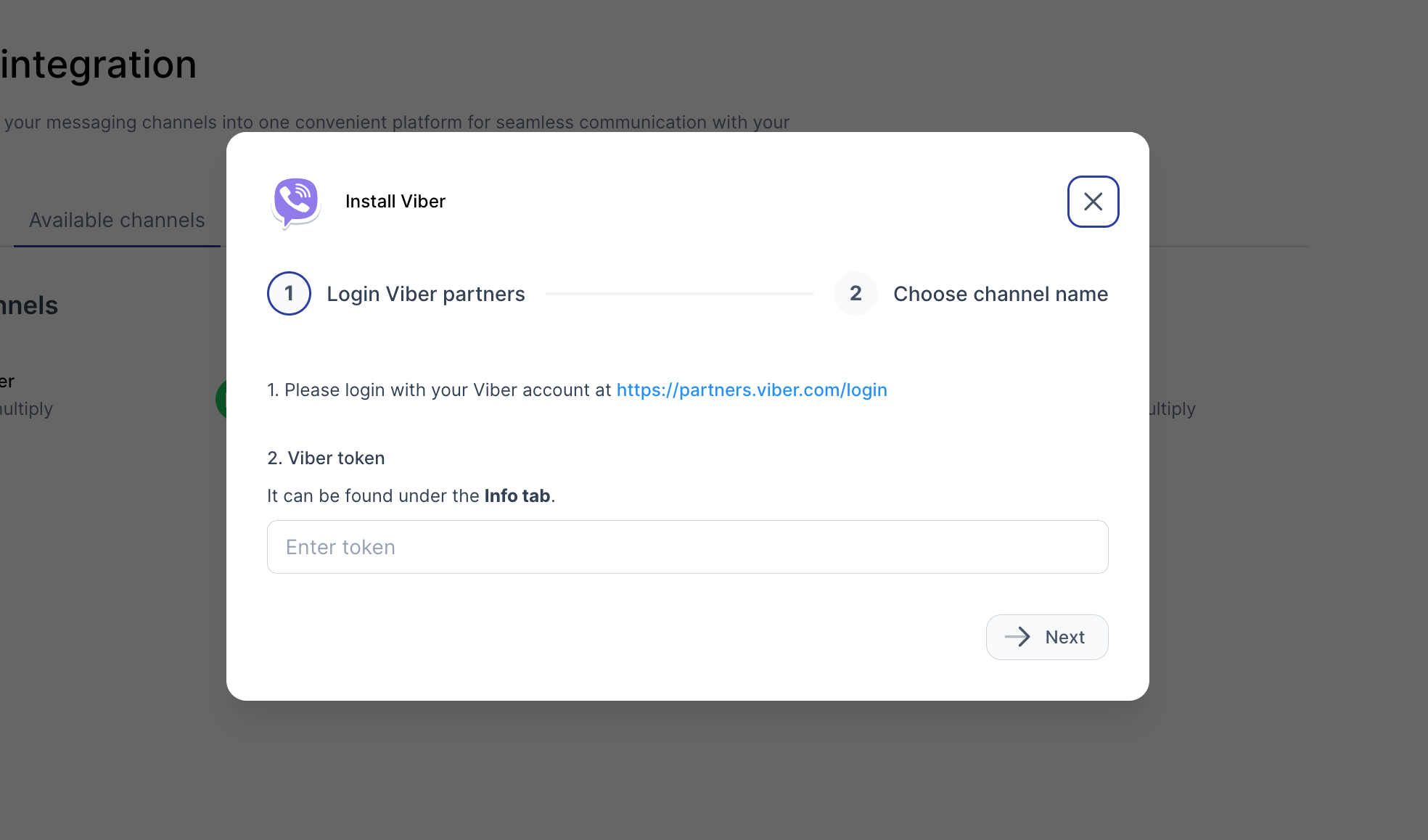Click the messaging channels description text
The height and width of the screenshot is (840, 1428).
[396, 123]
